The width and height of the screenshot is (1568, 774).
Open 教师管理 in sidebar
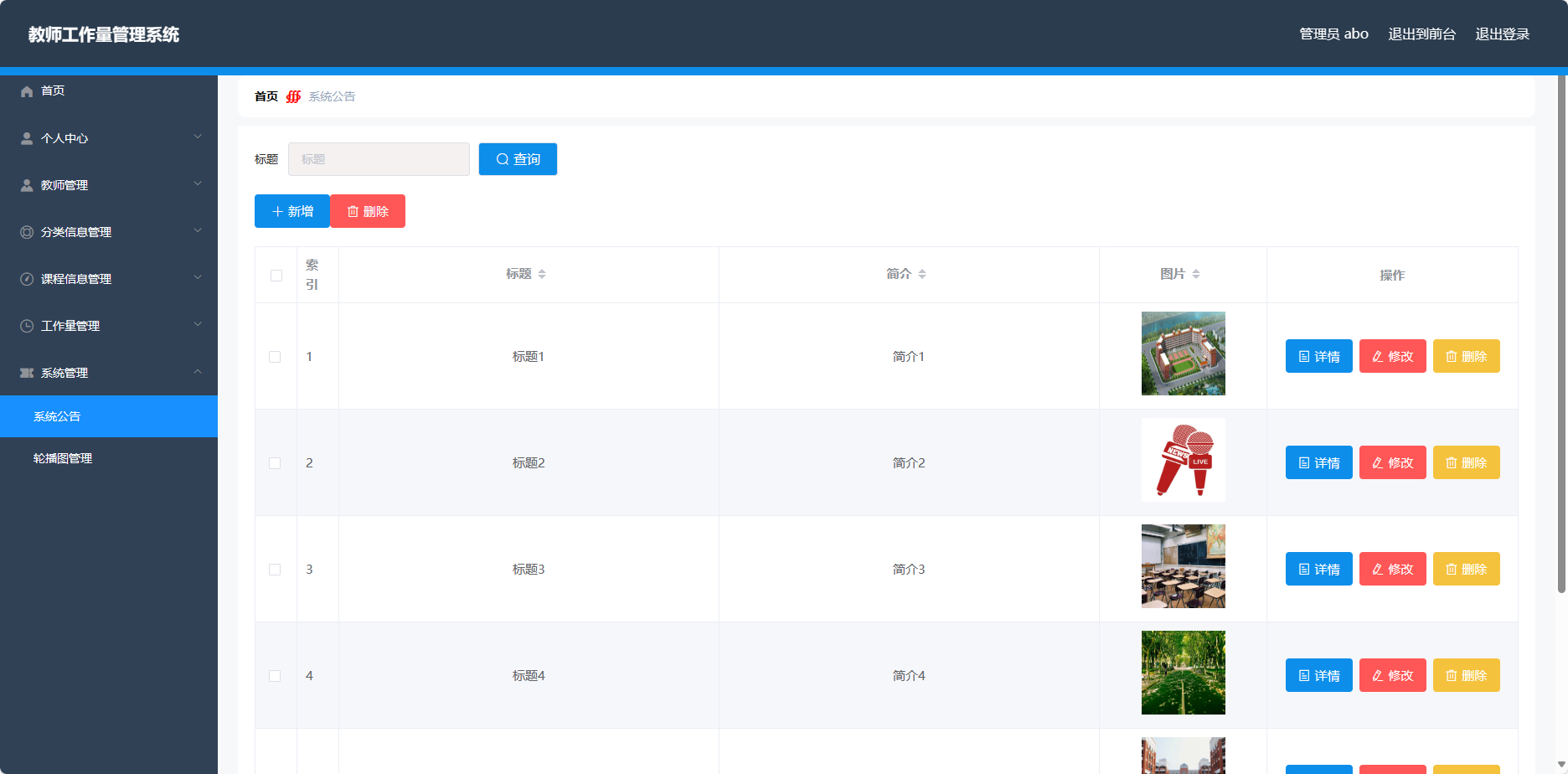pos(109,185)
